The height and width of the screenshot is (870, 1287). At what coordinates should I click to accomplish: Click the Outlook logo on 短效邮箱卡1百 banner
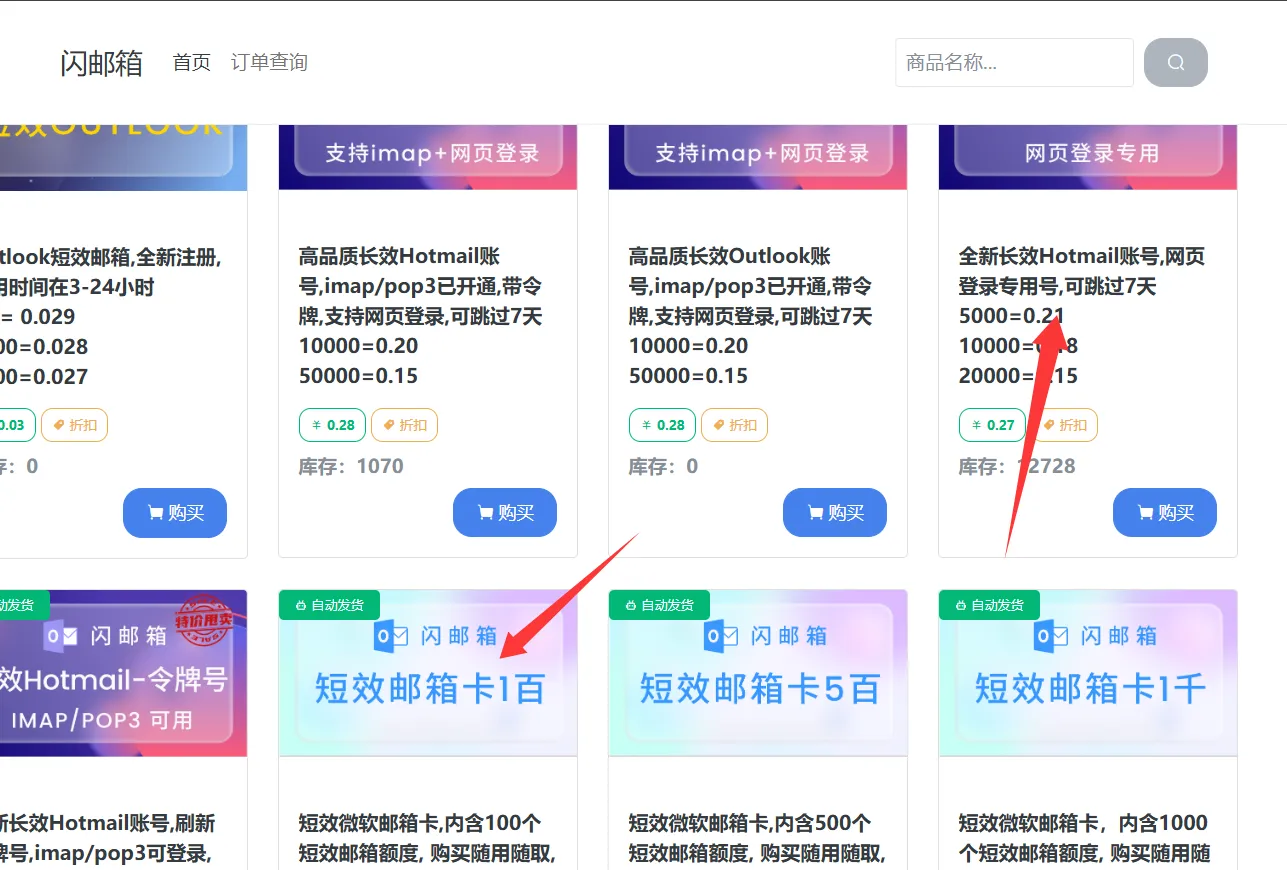click(391, 636)
